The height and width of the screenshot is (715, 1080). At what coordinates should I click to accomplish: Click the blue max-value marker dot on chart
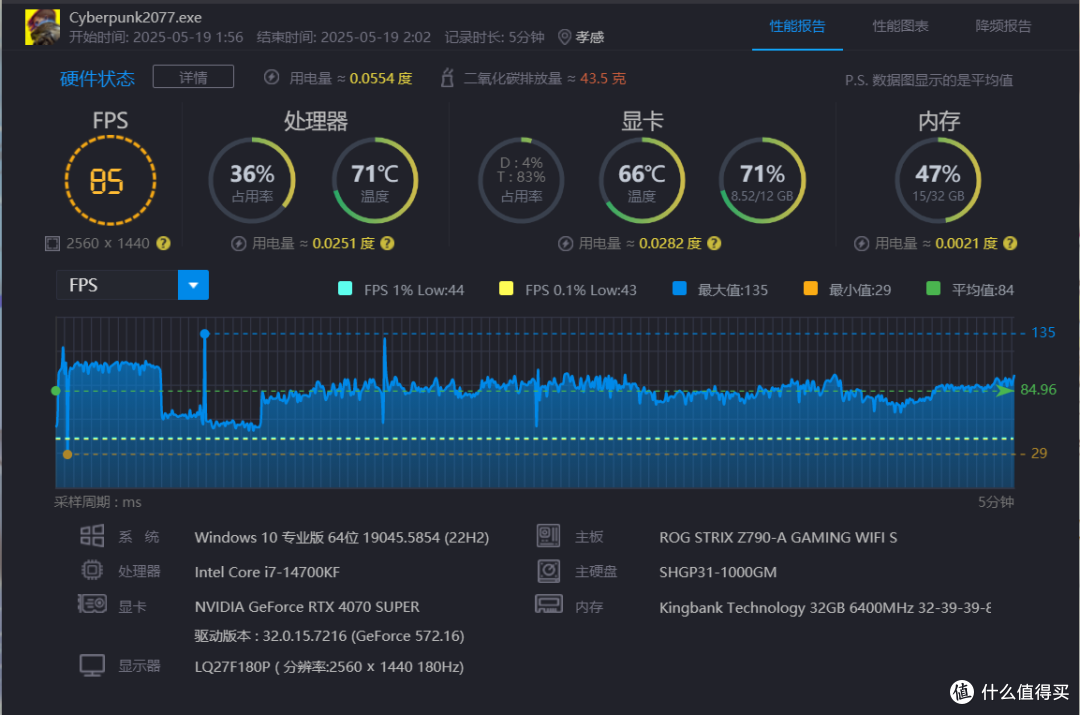pos(205,333)
